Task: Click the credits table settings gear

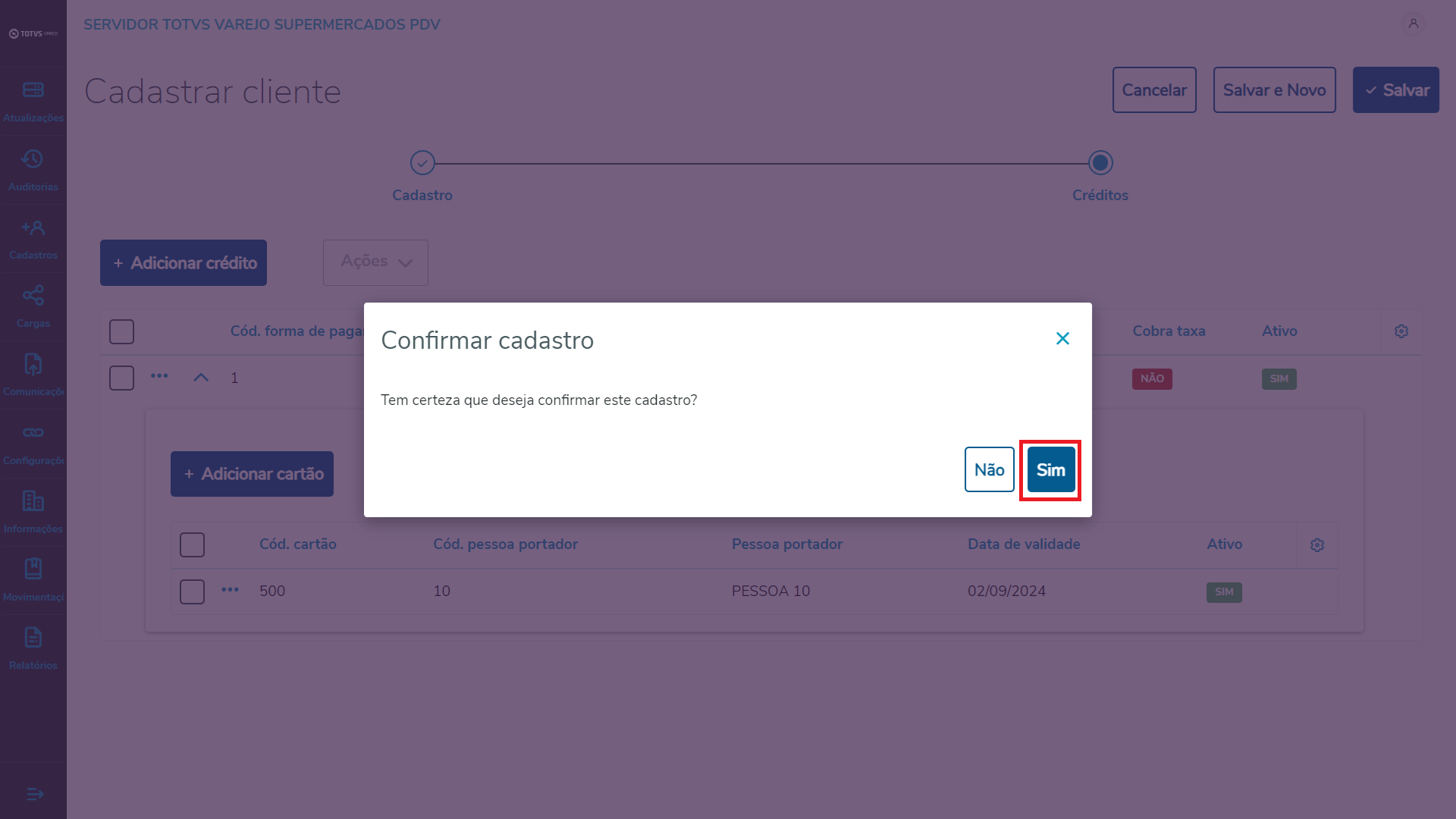Action: (1401, 331)
